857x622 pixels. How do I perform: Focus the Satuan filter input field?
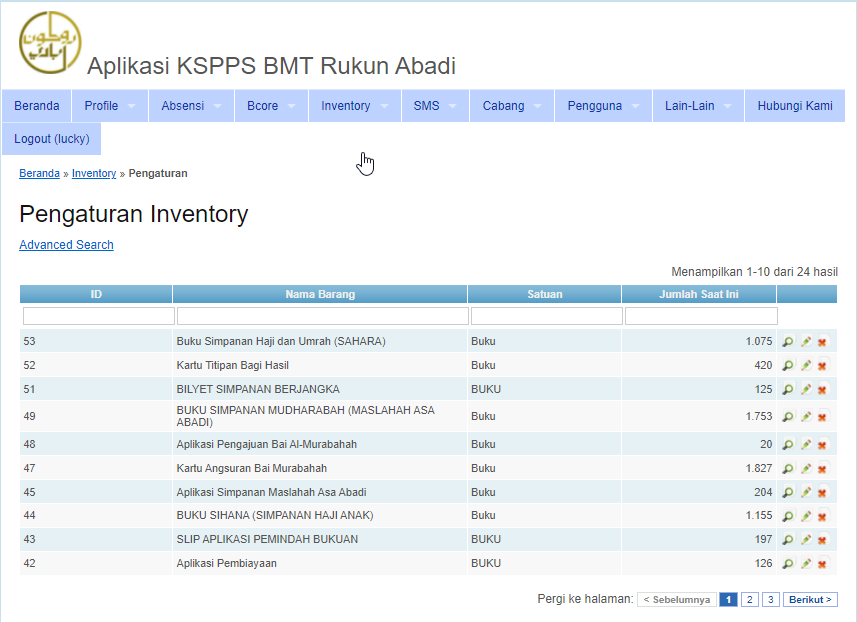pos(547,316)
